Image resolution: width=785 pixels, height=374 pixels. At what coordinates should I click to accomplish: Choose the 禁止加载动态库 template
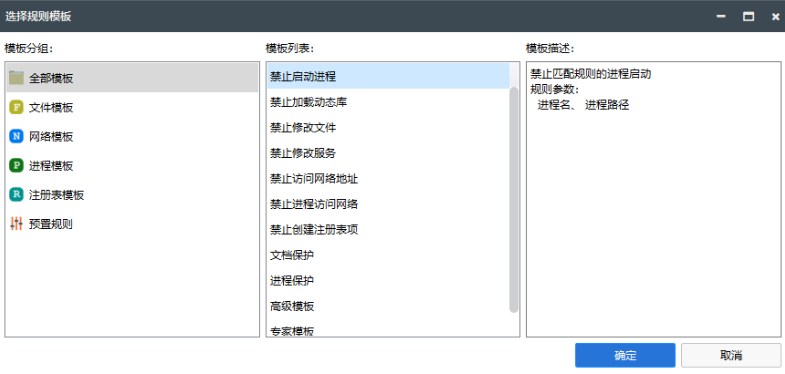388,102
